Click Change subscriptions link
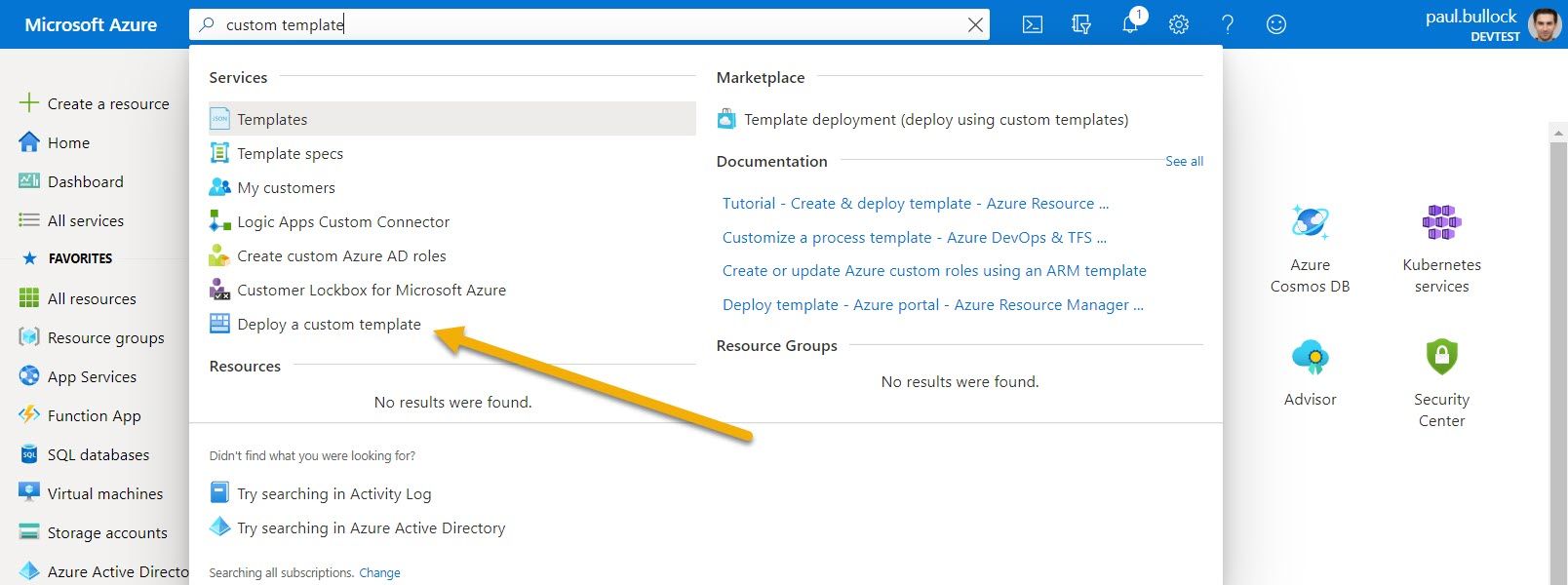This screenshot has width=1568, height=585. click(379, 573)
